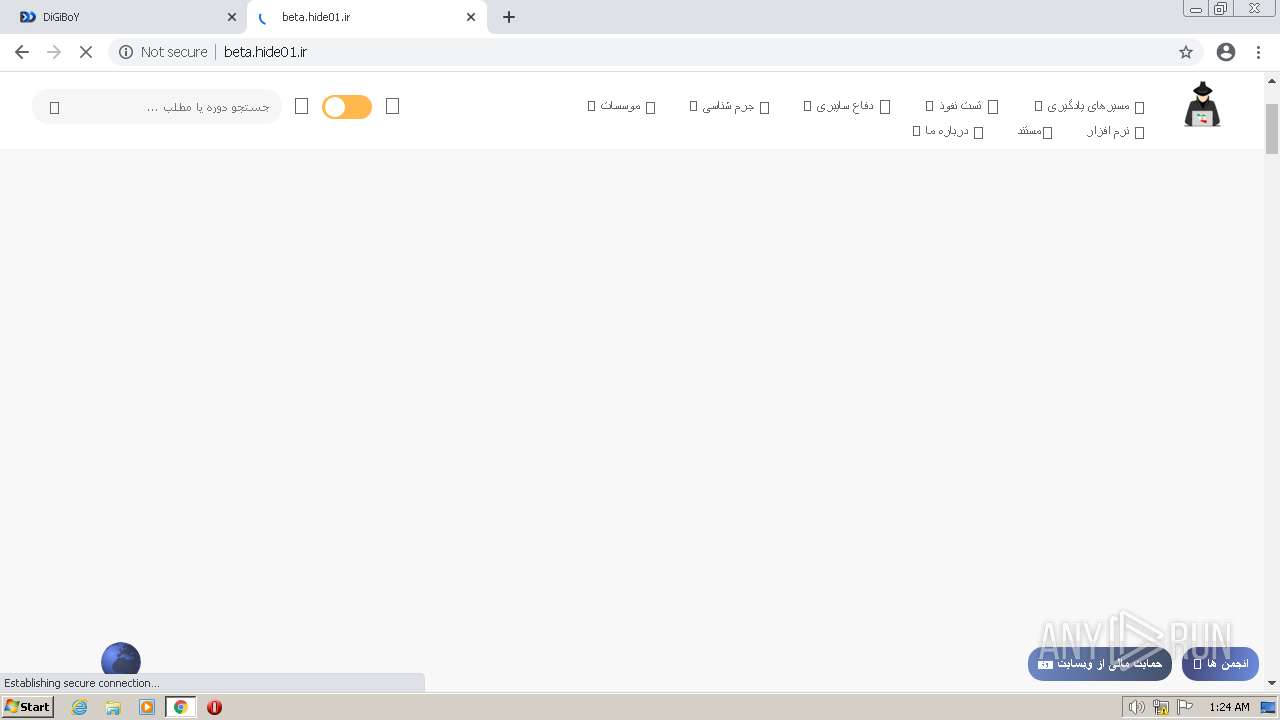Open a new browser tab
Screen dimensions: 1280x720
509,17
